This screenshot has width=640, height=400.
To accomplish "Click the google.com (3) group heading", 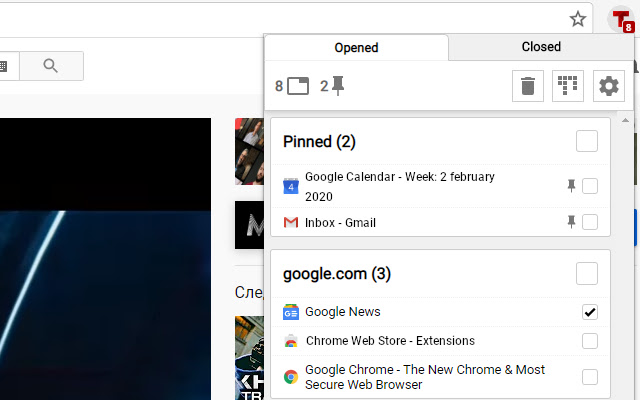I will tap(337, 274).
